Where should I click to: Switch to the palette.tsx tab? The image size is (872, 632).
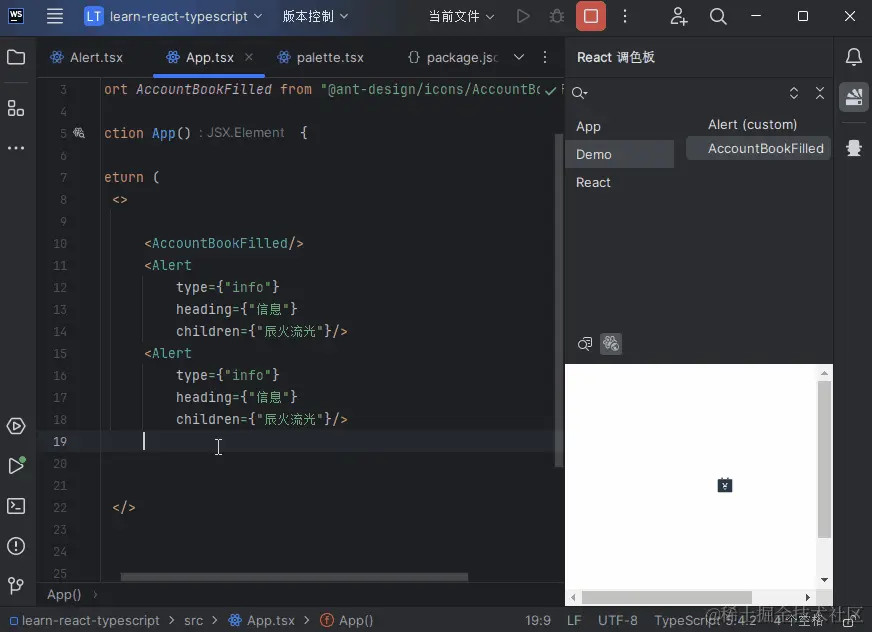pyautogui.click(x=320, y=57)
